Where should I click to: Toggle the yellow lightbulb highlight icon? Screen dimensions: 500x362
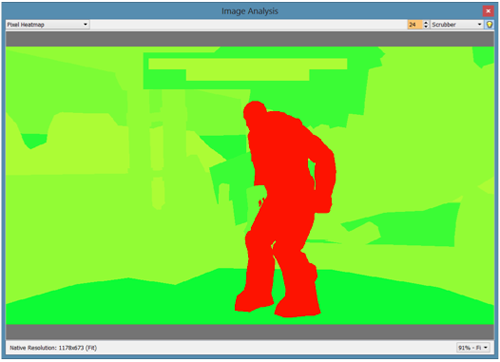(489, 24)
